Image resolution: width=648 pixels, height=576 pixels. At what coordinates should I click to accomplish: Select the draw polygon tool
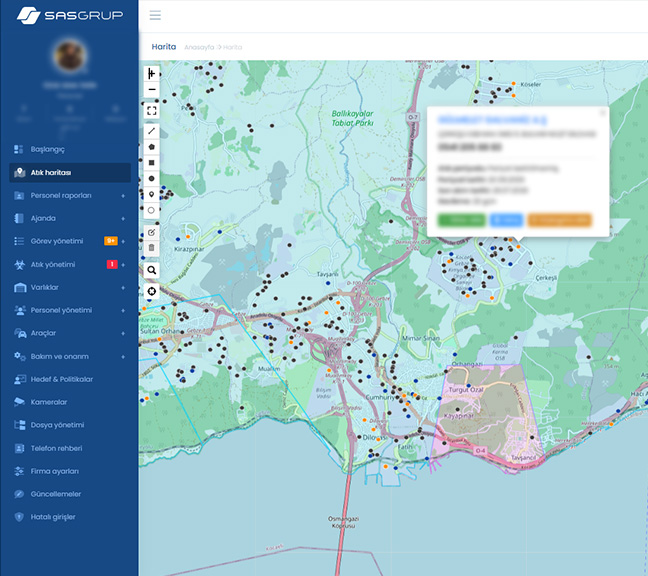(152, 147)
